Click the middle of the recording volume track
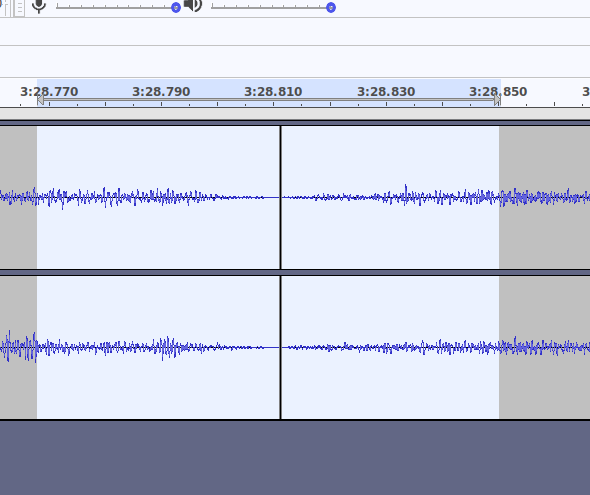This screenshot has height=495, width=590. 116,7
